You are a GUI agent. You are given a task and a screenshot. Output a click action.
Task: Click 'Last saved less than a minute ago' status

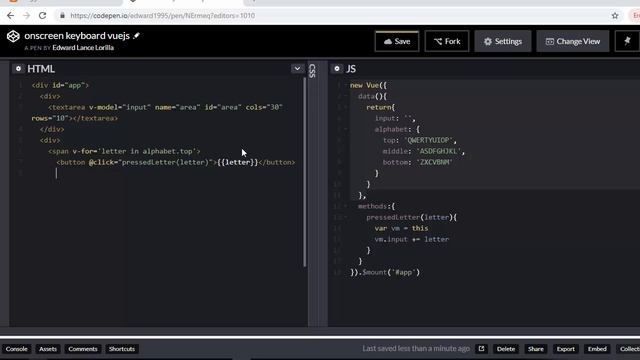416,349
